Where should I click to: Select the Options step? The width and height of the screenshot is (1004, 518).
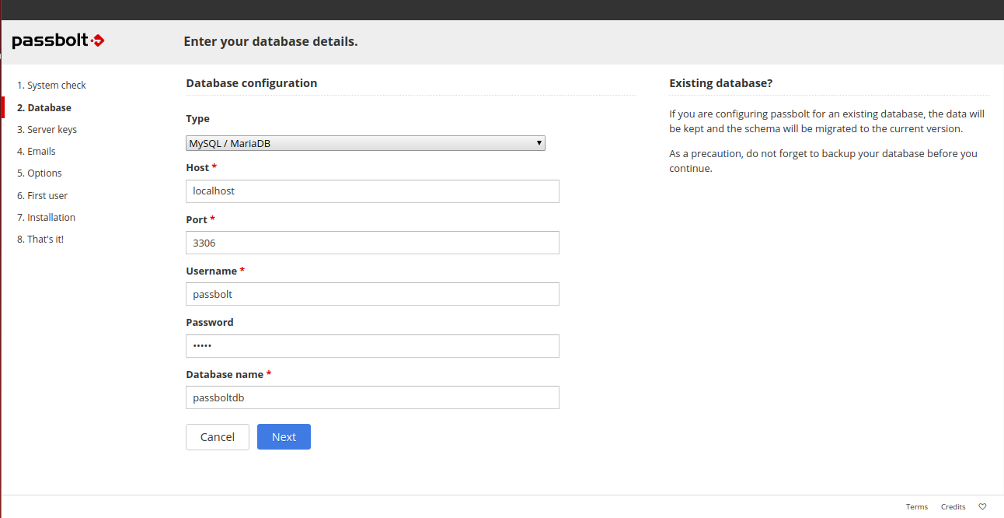pos(40,173)
